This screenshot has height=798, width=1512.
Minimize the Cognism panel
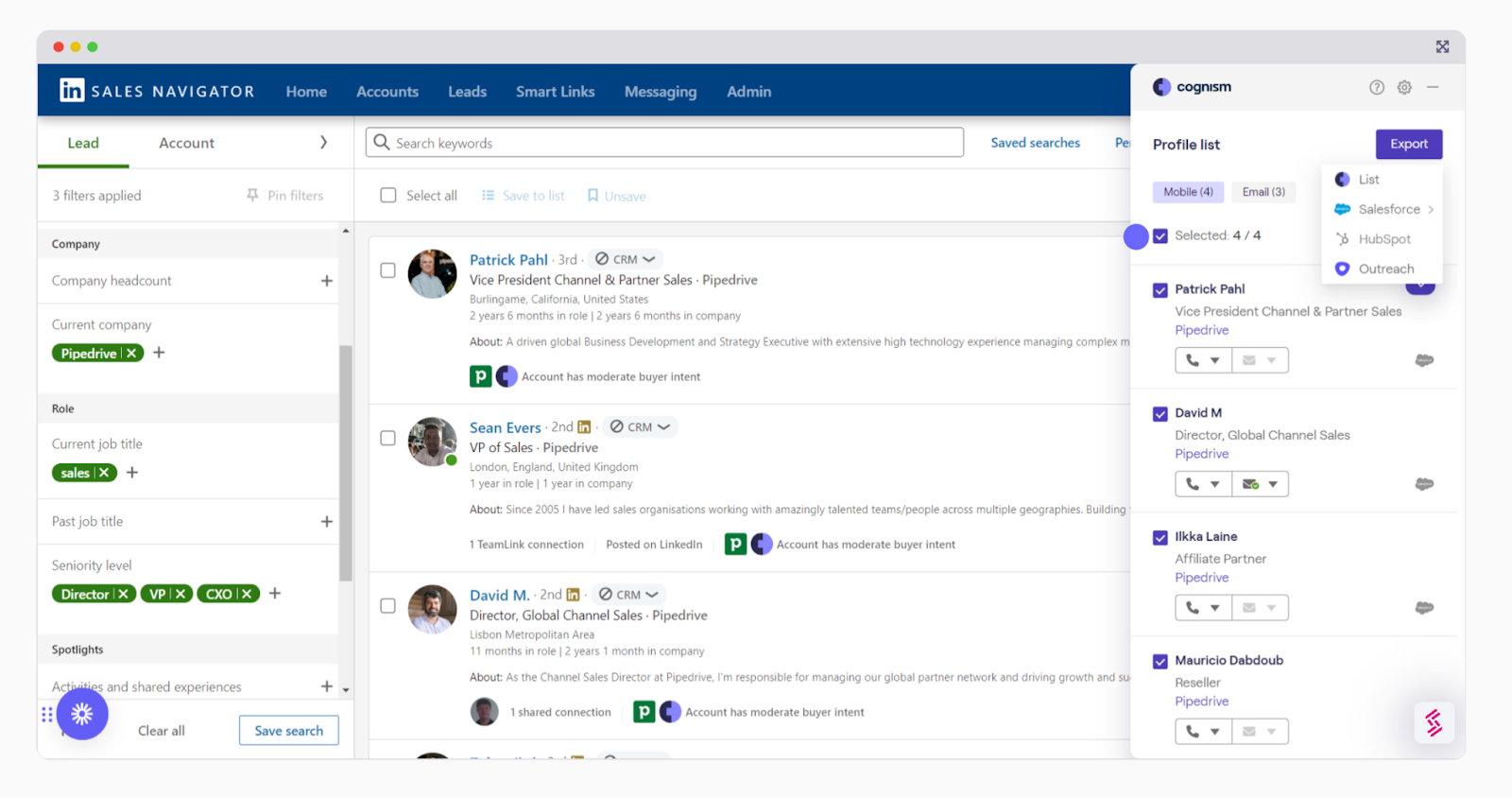click(1433, 87)
